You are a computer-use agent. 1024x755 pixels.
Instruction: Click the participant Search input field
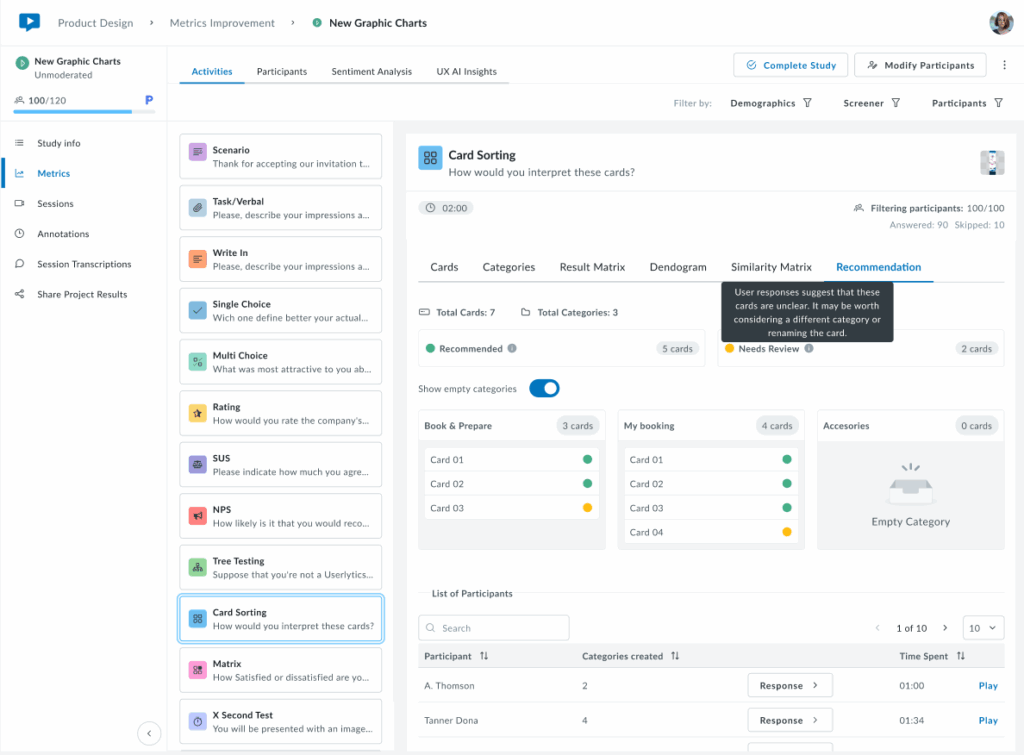click(x=494, y=628)
